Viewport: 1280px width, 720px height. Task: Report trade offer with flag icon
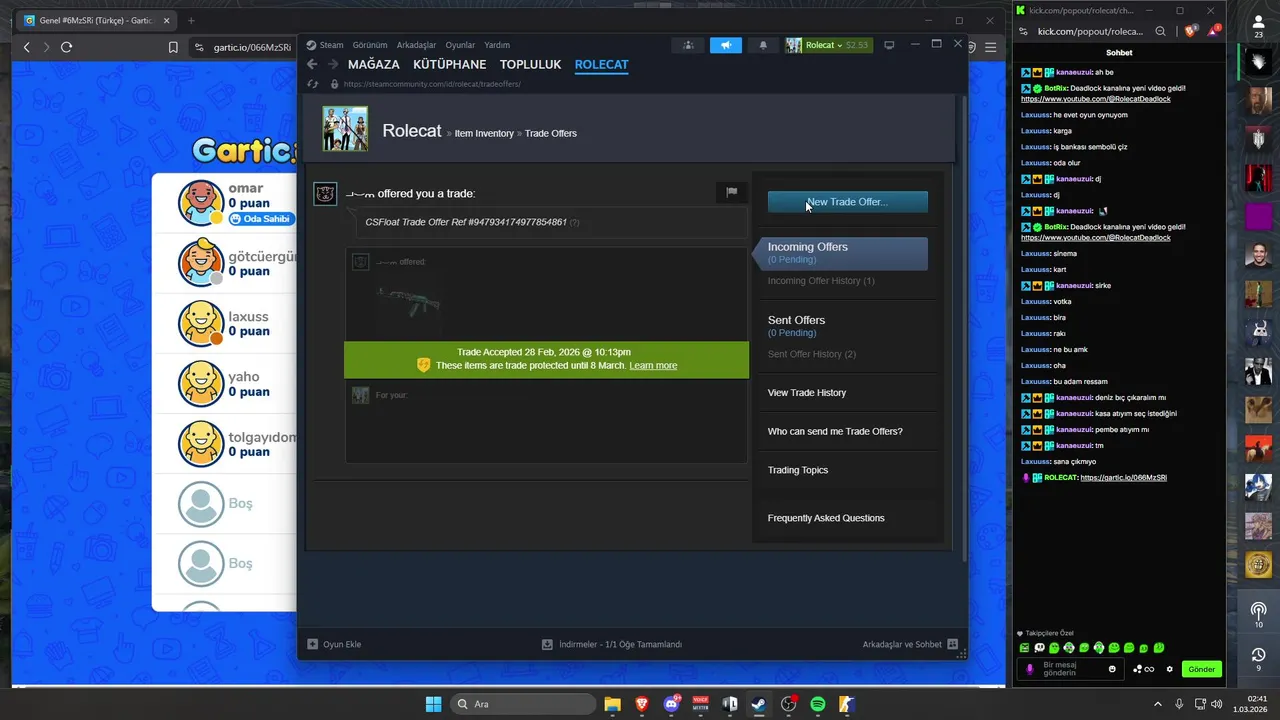tap(731, 192)
